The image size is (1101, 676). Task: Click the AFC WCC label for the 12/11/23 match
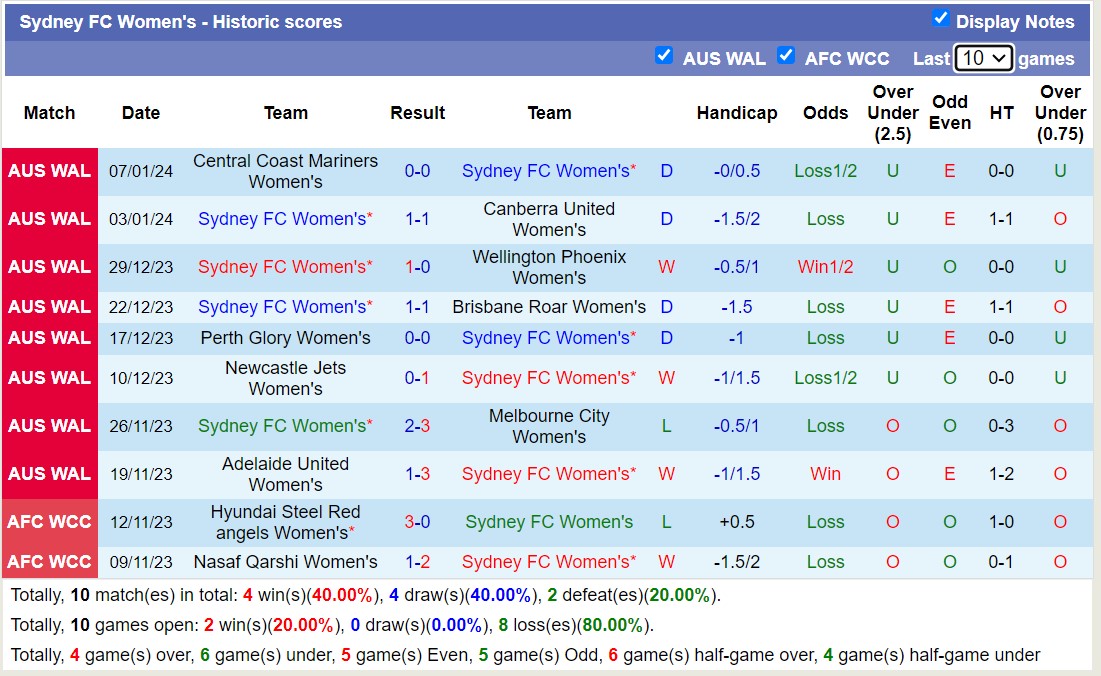tap(49, 522)
